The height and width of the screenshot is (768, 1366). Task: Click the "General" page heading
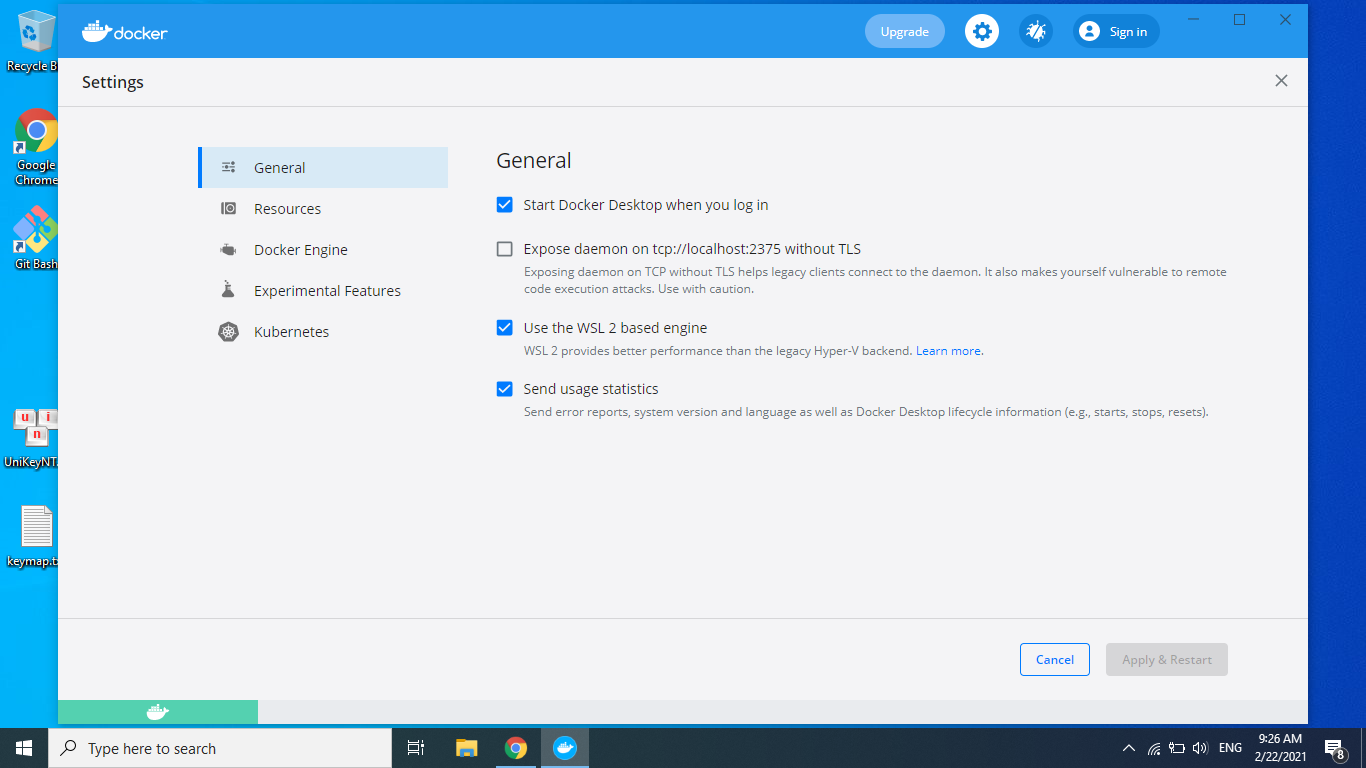[x=534, y=160]
